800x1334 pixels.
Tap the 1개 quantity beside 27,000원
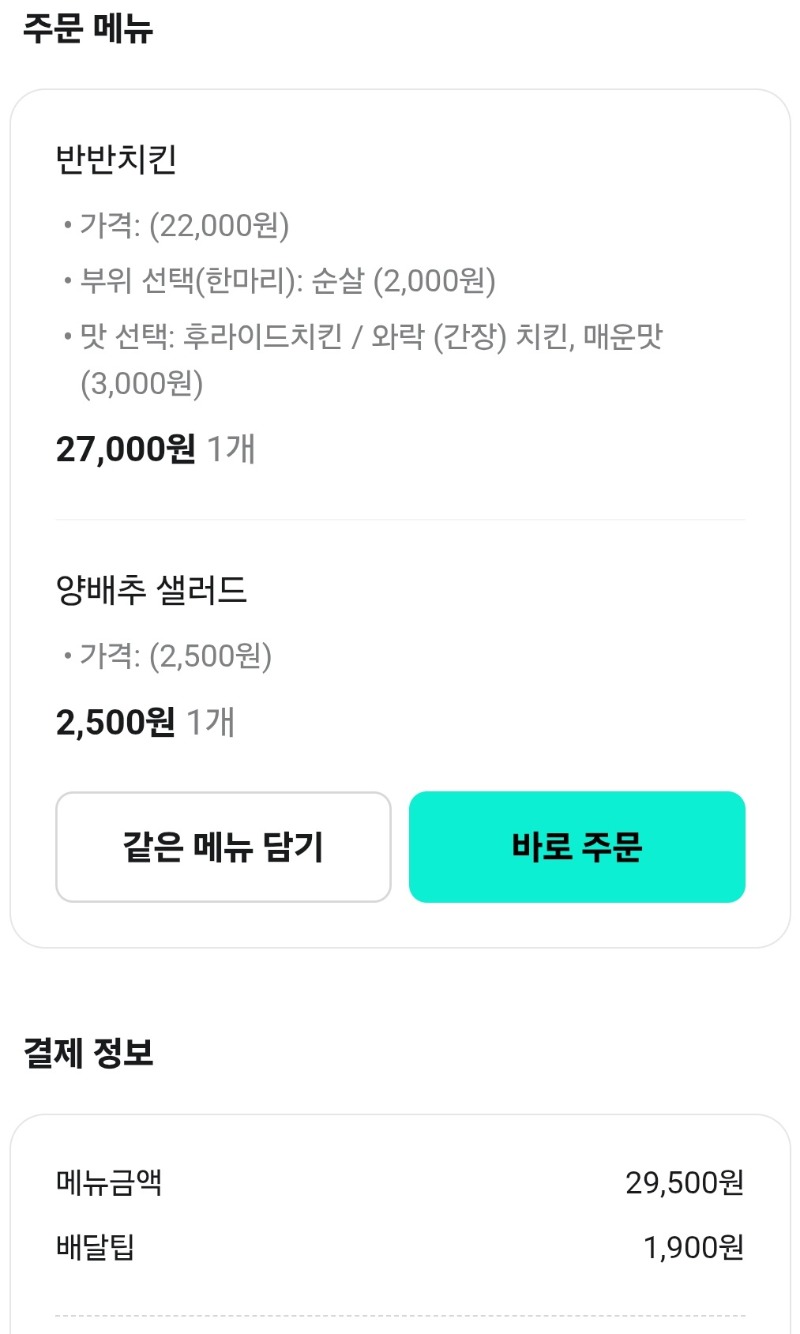pyautogui.click(x=231, y=449)
